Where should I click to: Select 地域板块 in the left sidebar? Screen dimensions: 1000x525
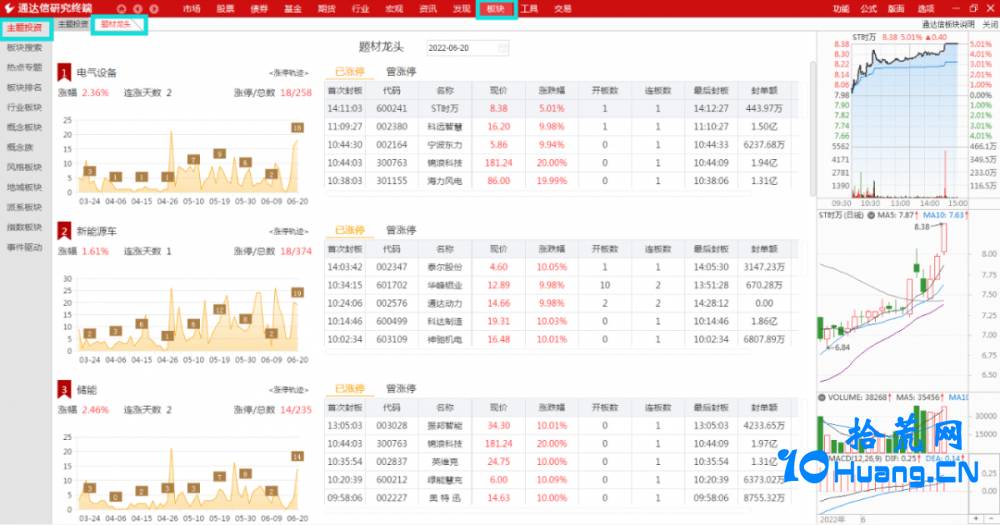pos(24,187)
